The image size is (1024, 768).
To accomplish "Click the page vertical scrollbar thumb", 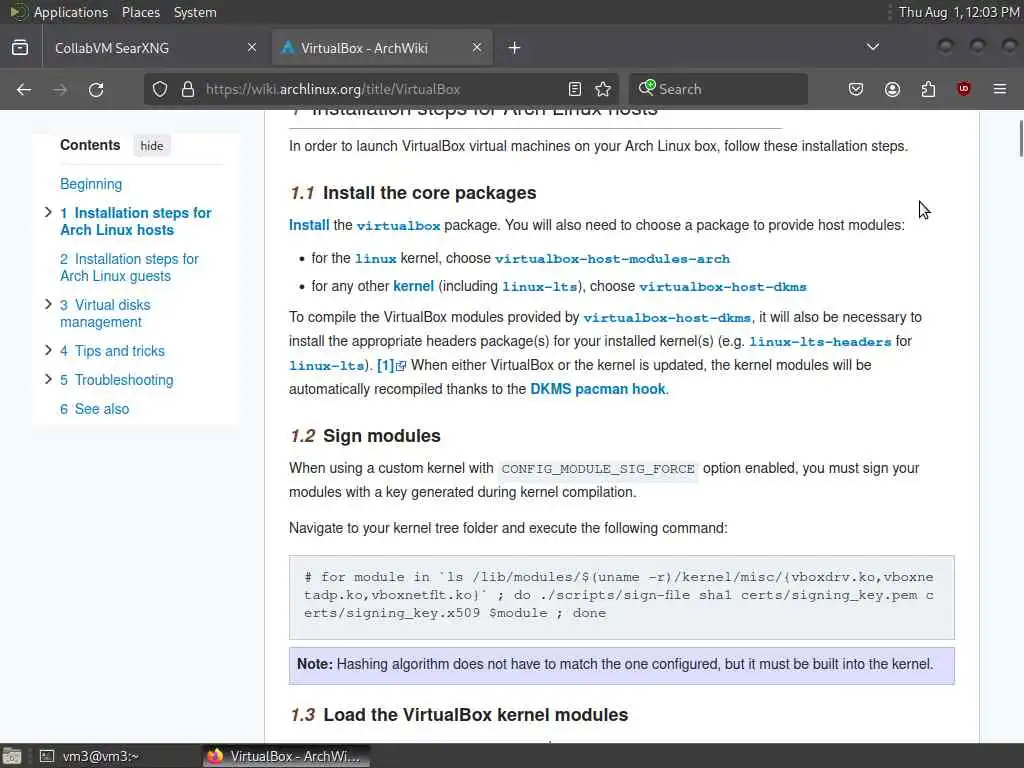I will coord(1021,138).
